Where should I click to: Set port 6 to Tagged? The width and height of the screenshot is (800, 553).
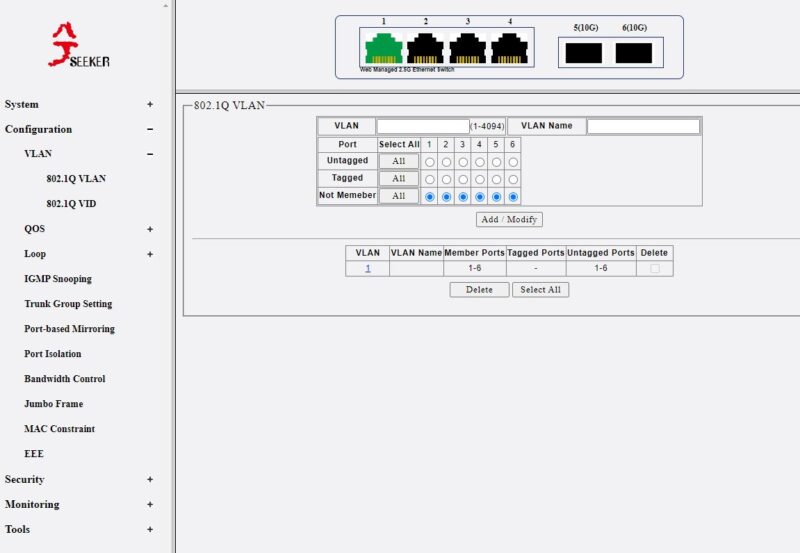click(x=513, y=180)
